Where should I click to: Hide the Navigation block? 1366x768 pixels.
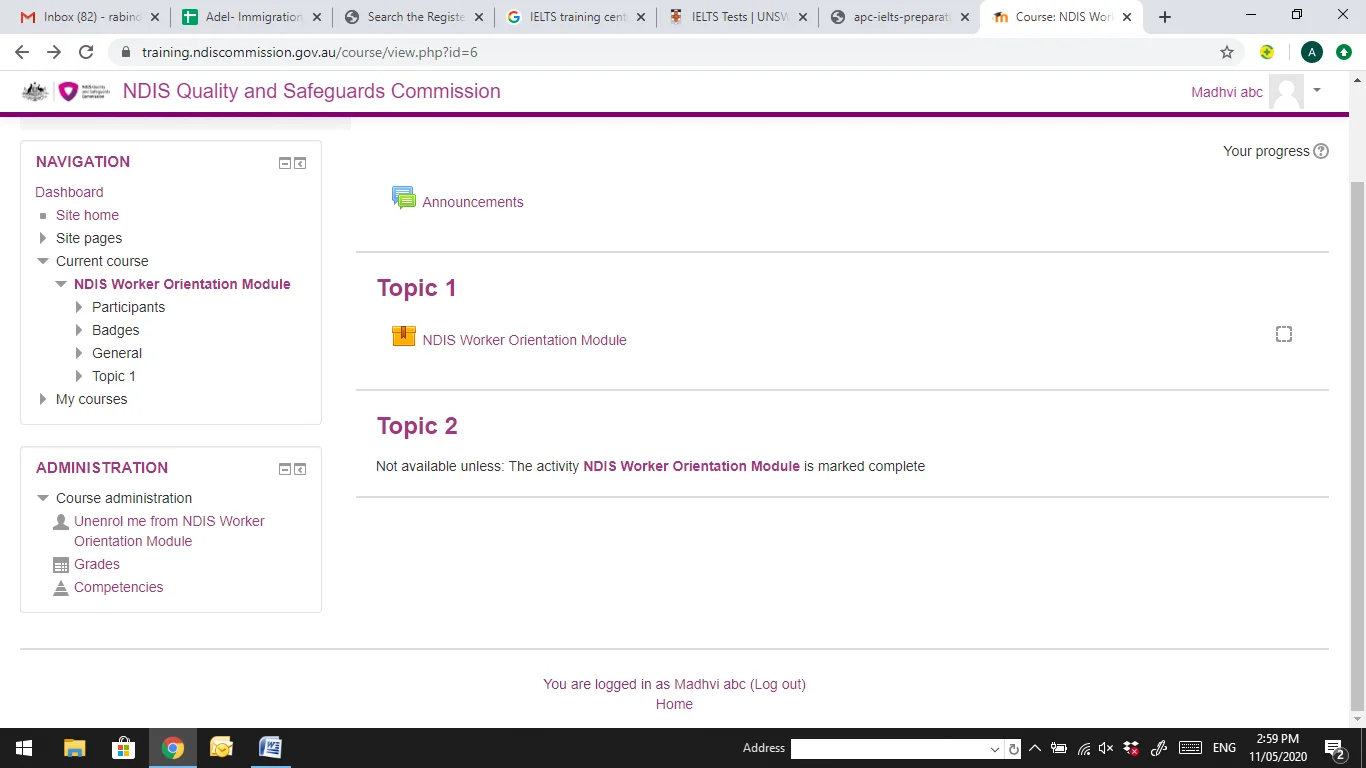click(285, 163)
